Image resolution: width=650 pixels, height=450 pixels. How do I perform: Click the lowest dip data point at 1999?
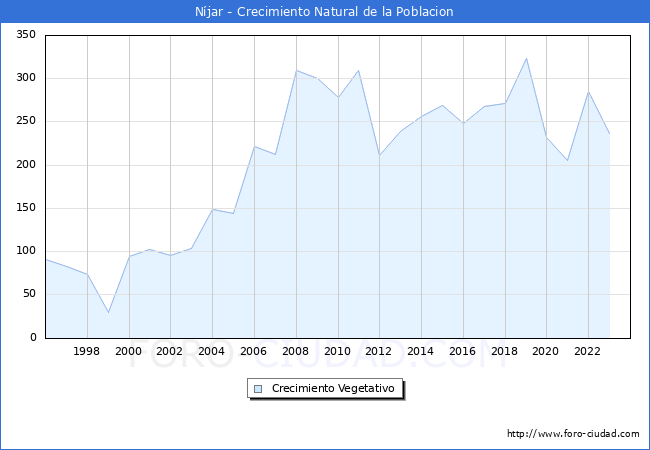[x=108, y=312]
